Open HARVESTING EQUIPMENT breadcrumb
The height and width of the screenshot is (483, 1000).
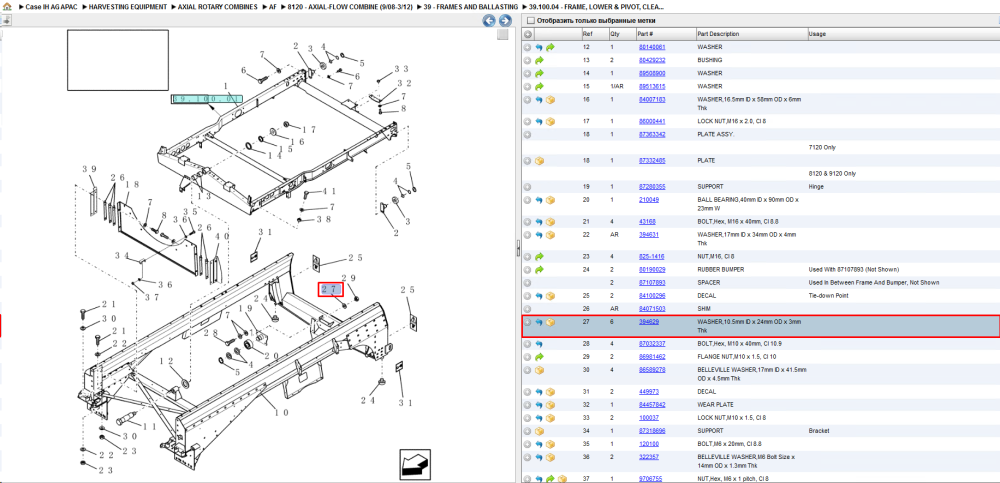tap(129, 6)
